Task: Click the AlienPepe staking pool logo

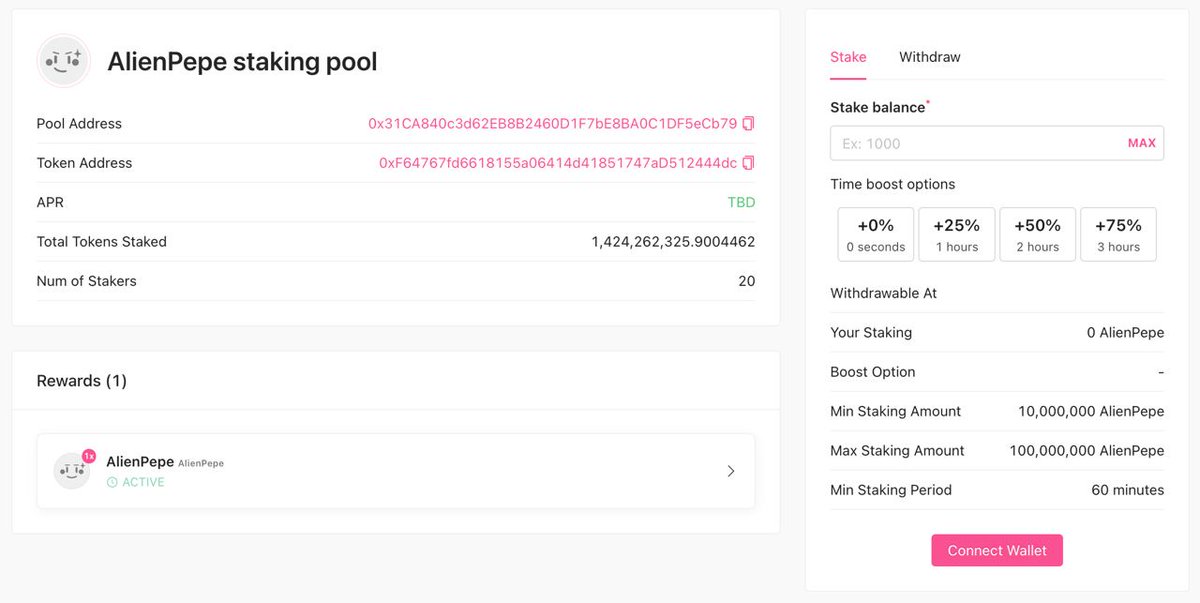Action: coord(64,61)
